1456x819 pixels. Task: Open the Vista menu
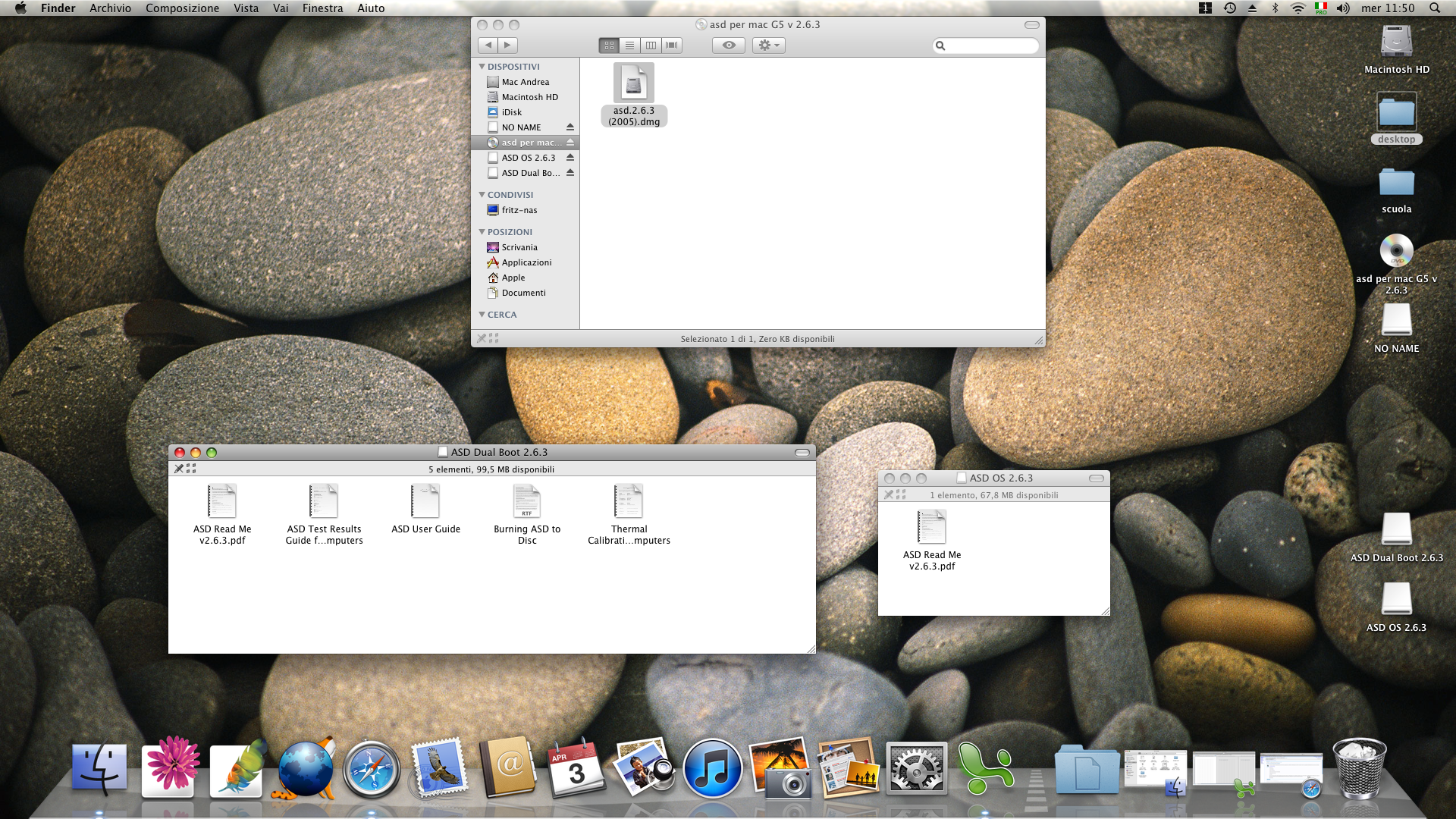pos(246,8)
